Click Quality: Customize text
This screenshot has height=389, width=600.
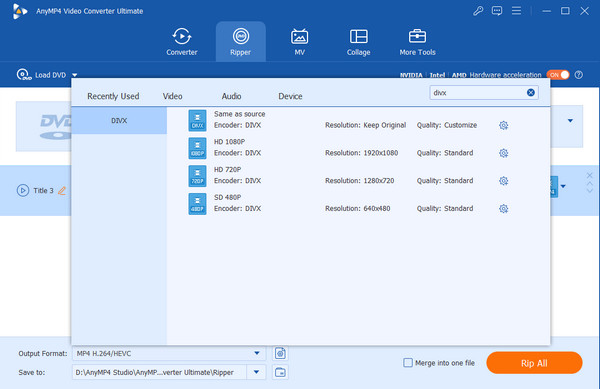pos(447,125)
